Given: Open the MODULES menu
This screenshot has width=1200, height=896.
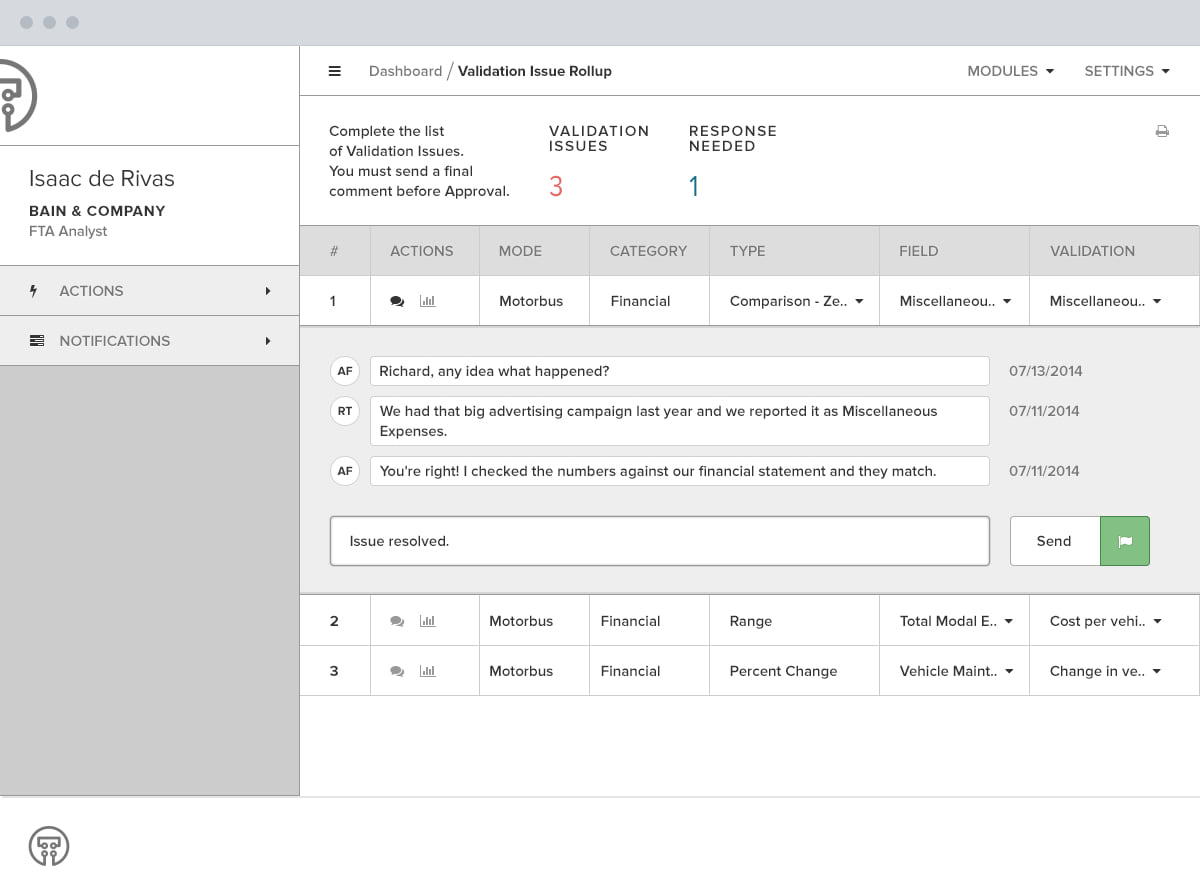Looking at the screenshot, I should [1010, 71].
